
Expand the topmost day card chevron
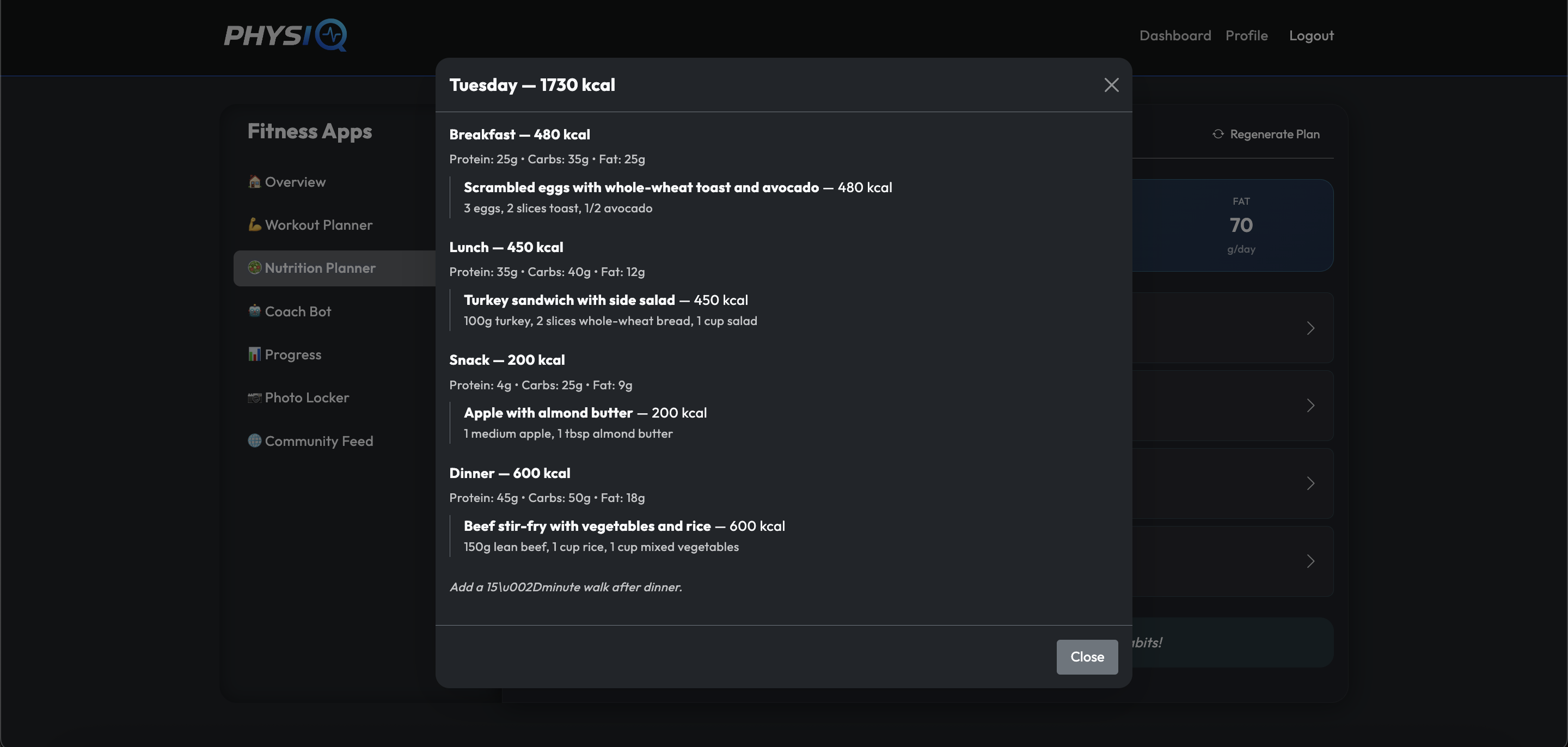(x=1310, y=329)
